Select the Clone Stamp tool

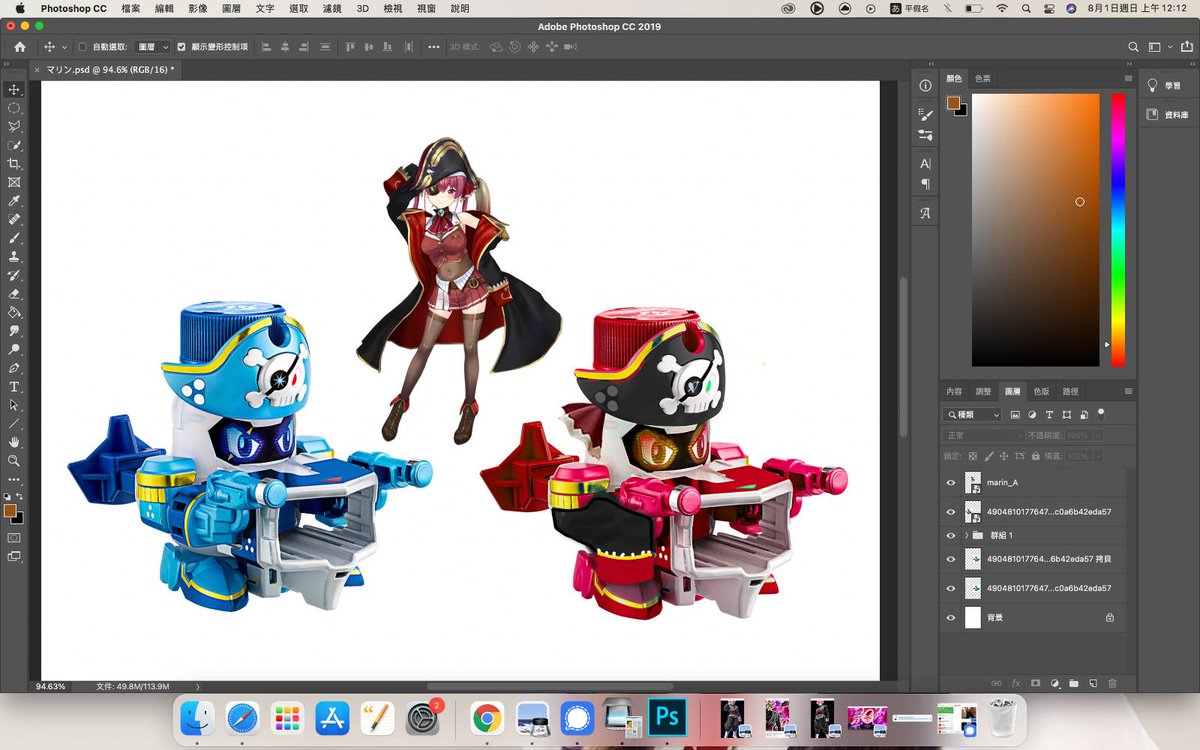click(14, 256)
